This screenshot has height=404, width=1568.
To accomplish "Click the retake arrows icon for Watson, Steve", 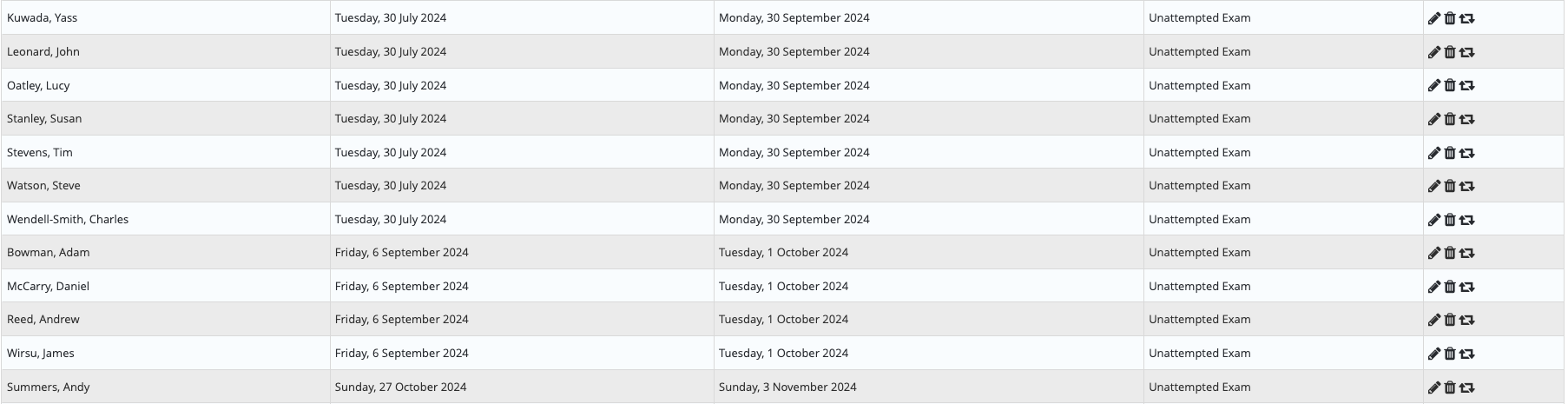I will point(1467,186).
